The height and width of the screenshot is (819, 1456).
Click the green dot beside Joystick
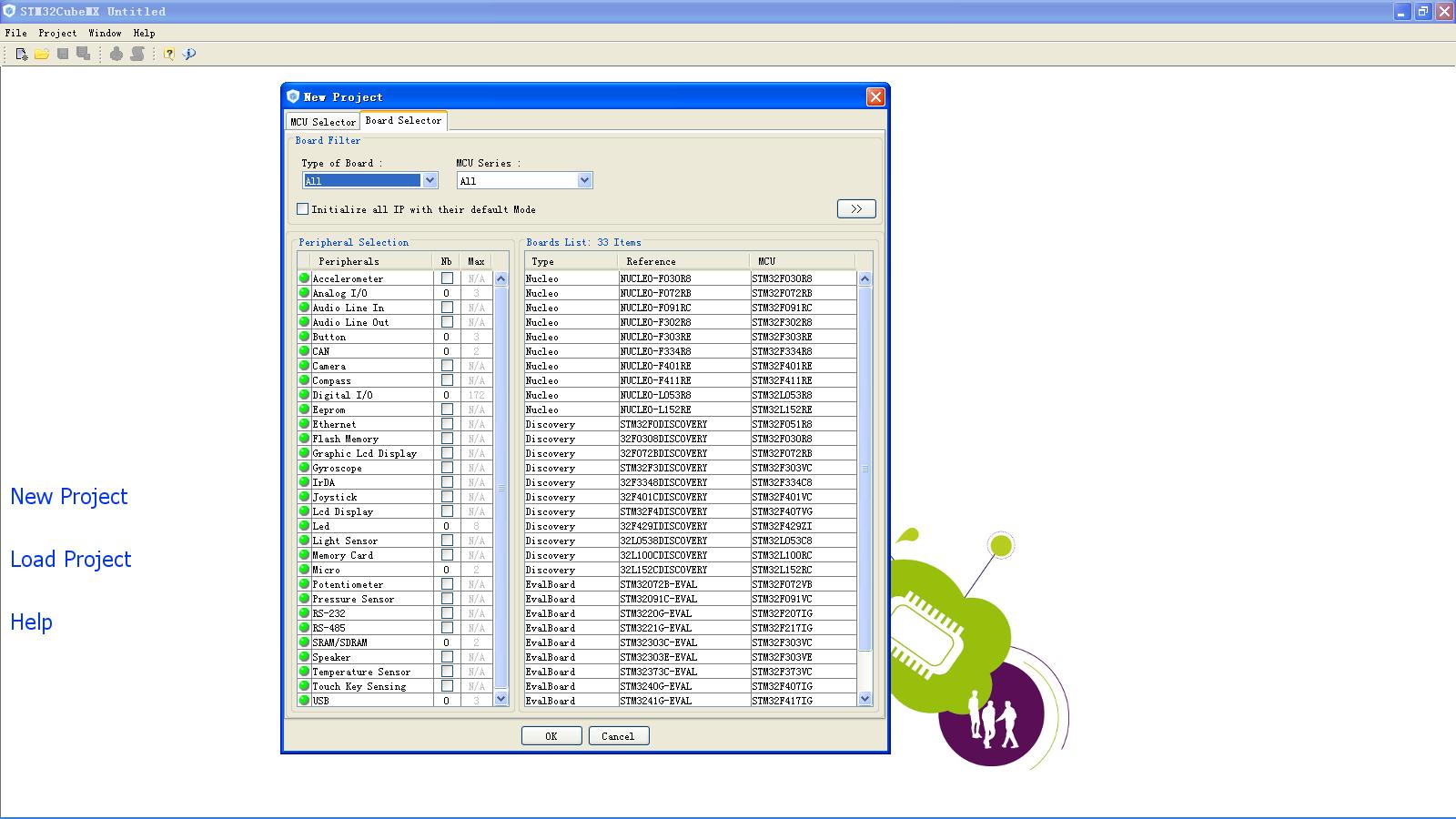[305, 497]
